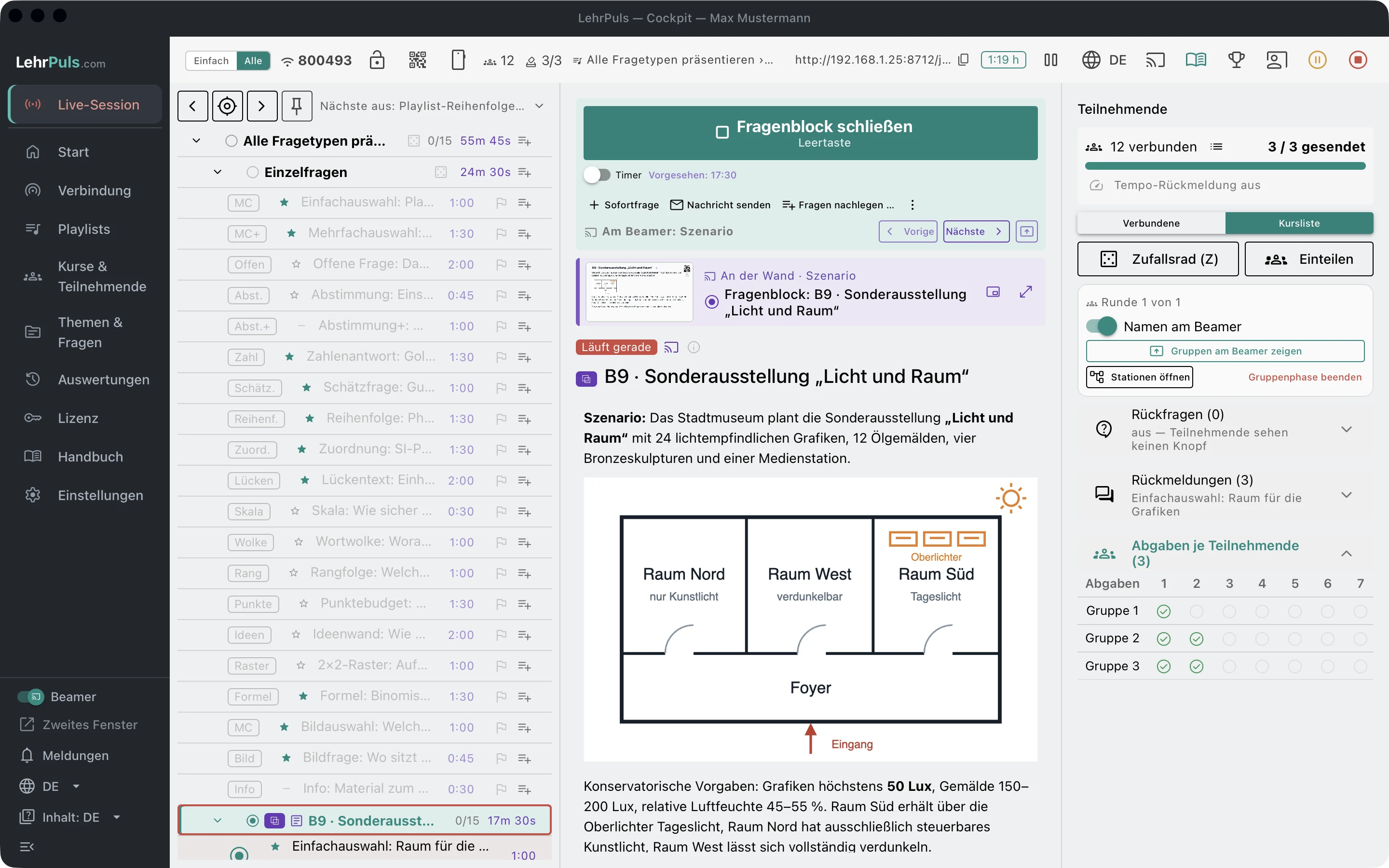1389x868 pixels.
Task: Open the QR code icon in toolbar
Action: 417,60
